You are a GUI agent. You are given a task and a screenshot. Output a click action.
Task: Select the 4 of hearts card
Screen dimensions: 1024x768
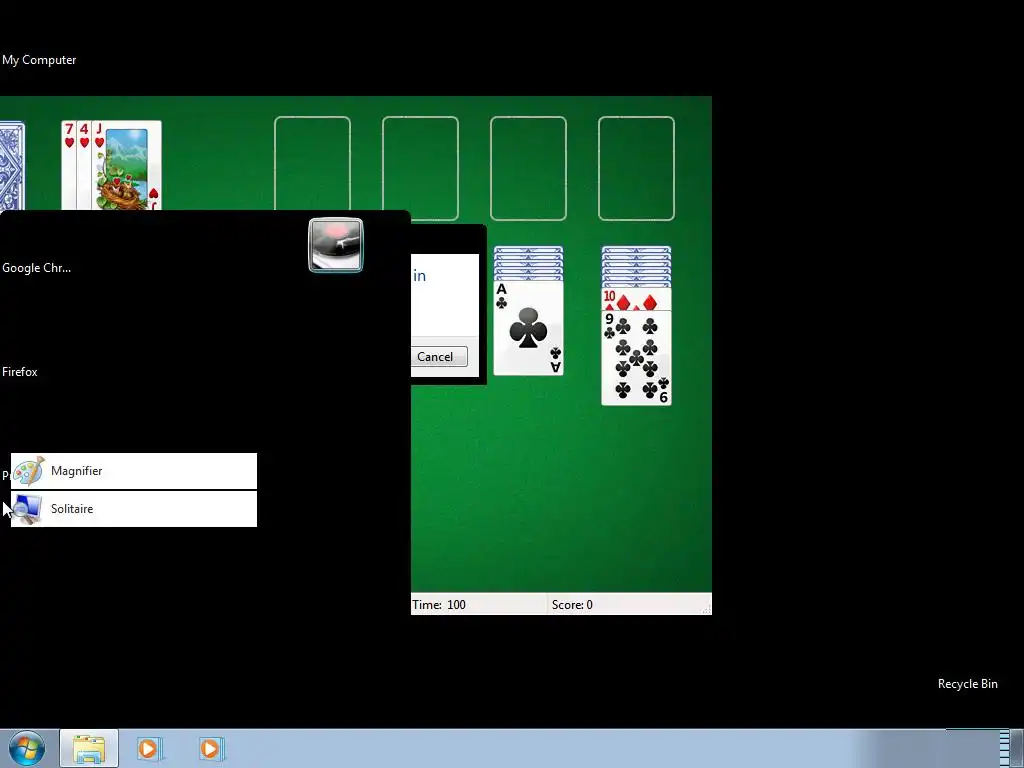click(84, 165)
